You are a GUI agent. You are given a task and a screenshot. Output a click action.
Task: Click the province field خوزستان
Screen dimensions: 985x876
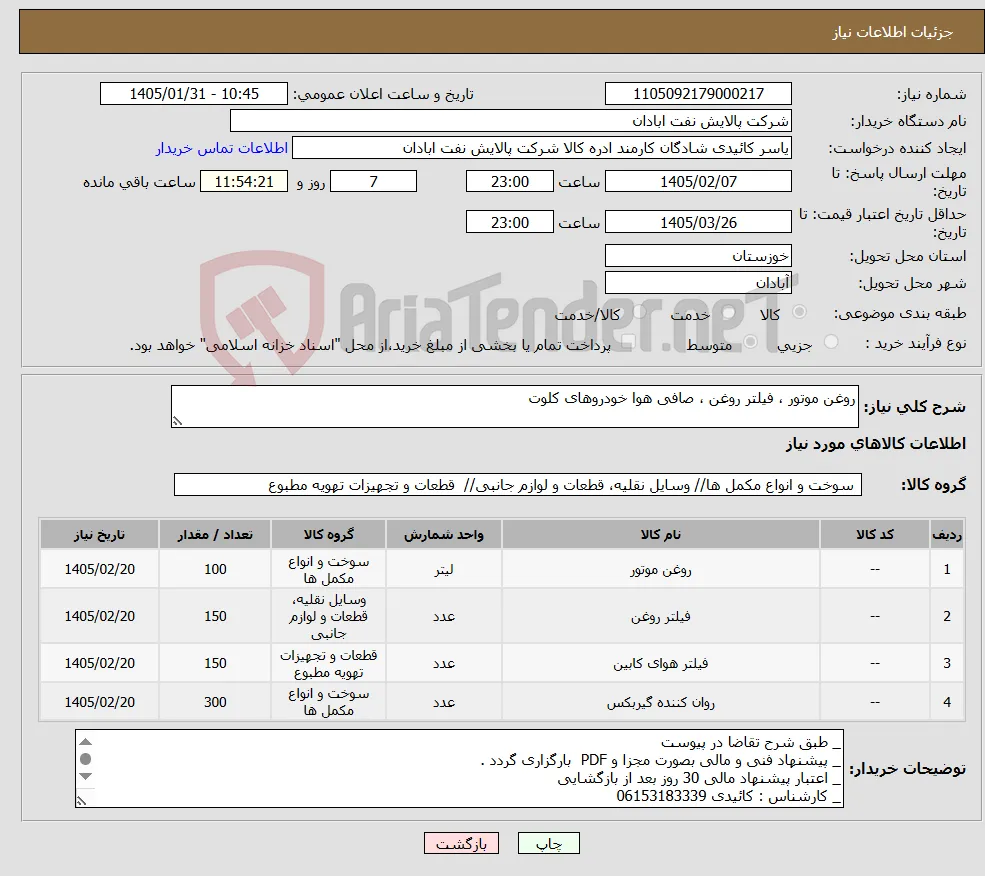tap(698, 256)
